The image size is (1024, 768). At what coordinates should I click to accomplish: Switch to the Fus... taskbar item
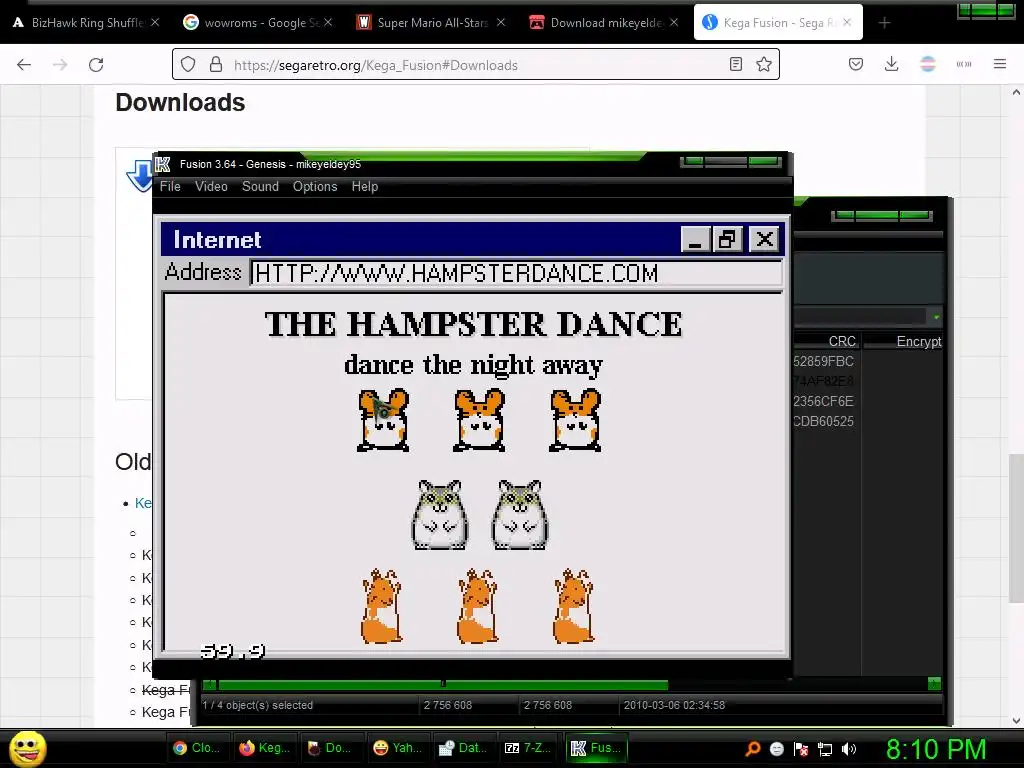coord(597,748)
